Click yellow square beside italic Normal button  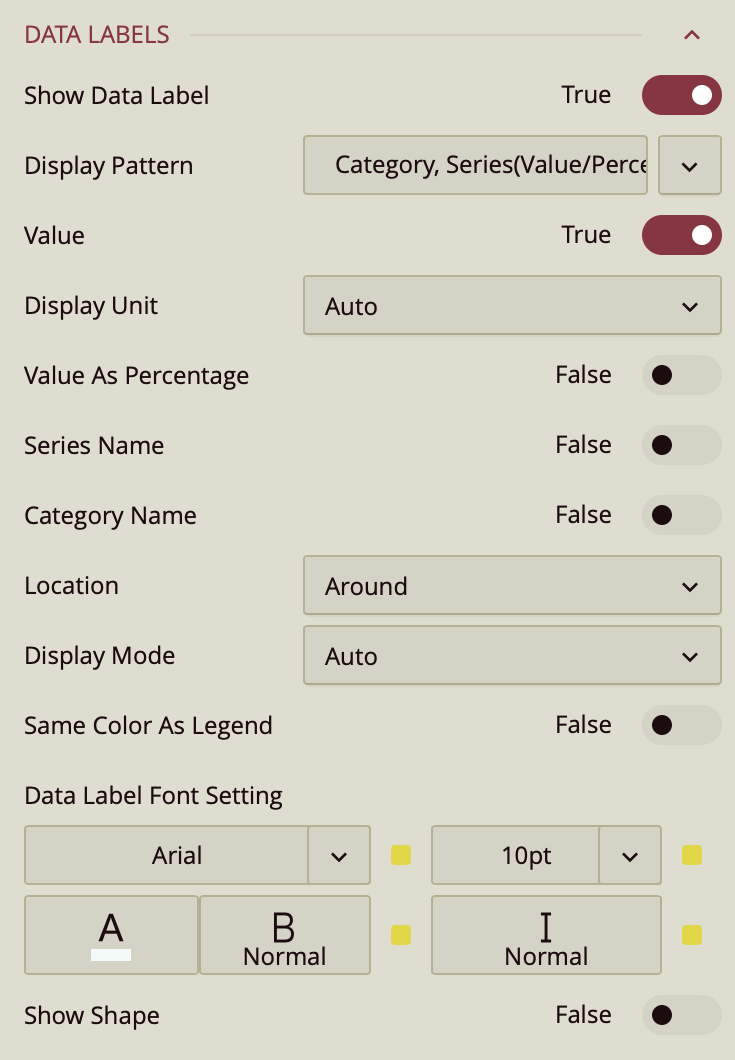(691, 935)
